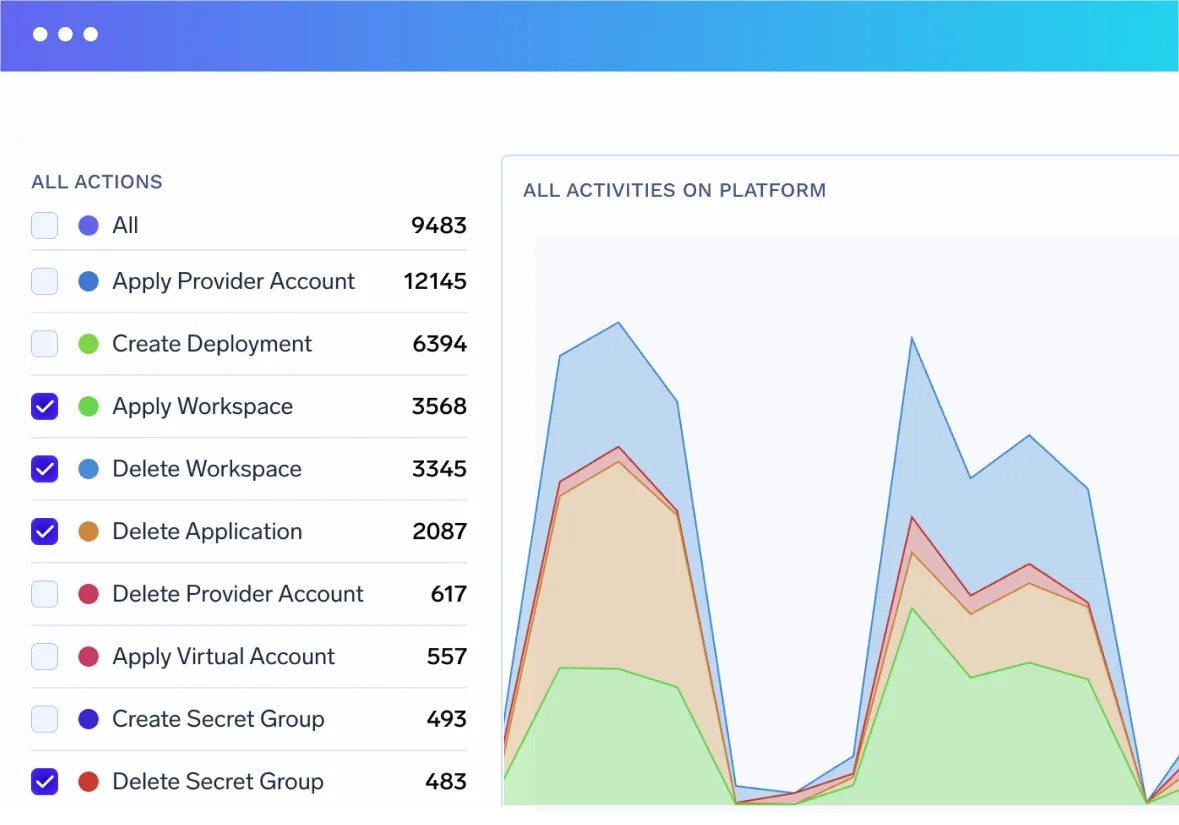Click the 12145 count value
Image resolution: width=1179 pixels, height=825 pixels.
435,282
